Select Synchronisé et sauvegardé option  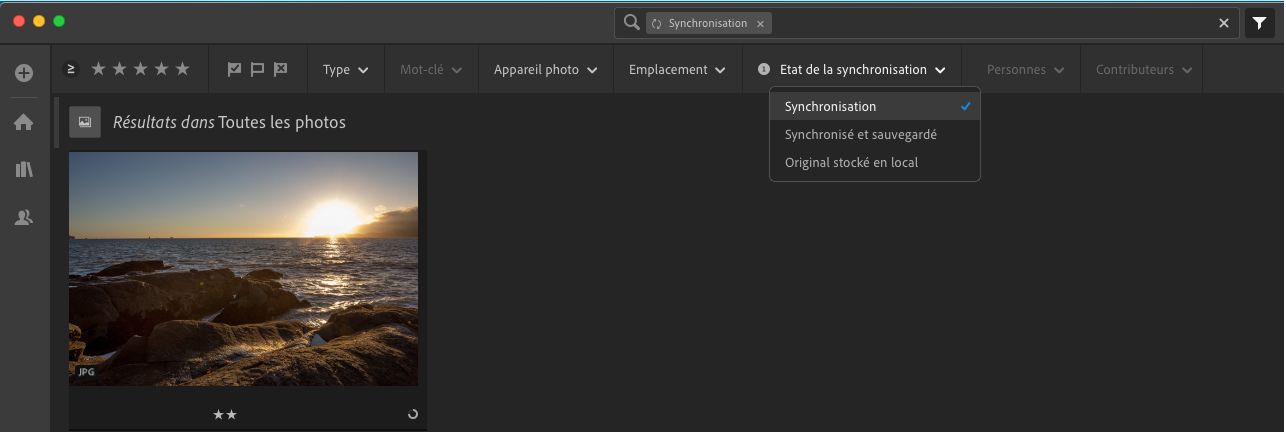(875, 134)
